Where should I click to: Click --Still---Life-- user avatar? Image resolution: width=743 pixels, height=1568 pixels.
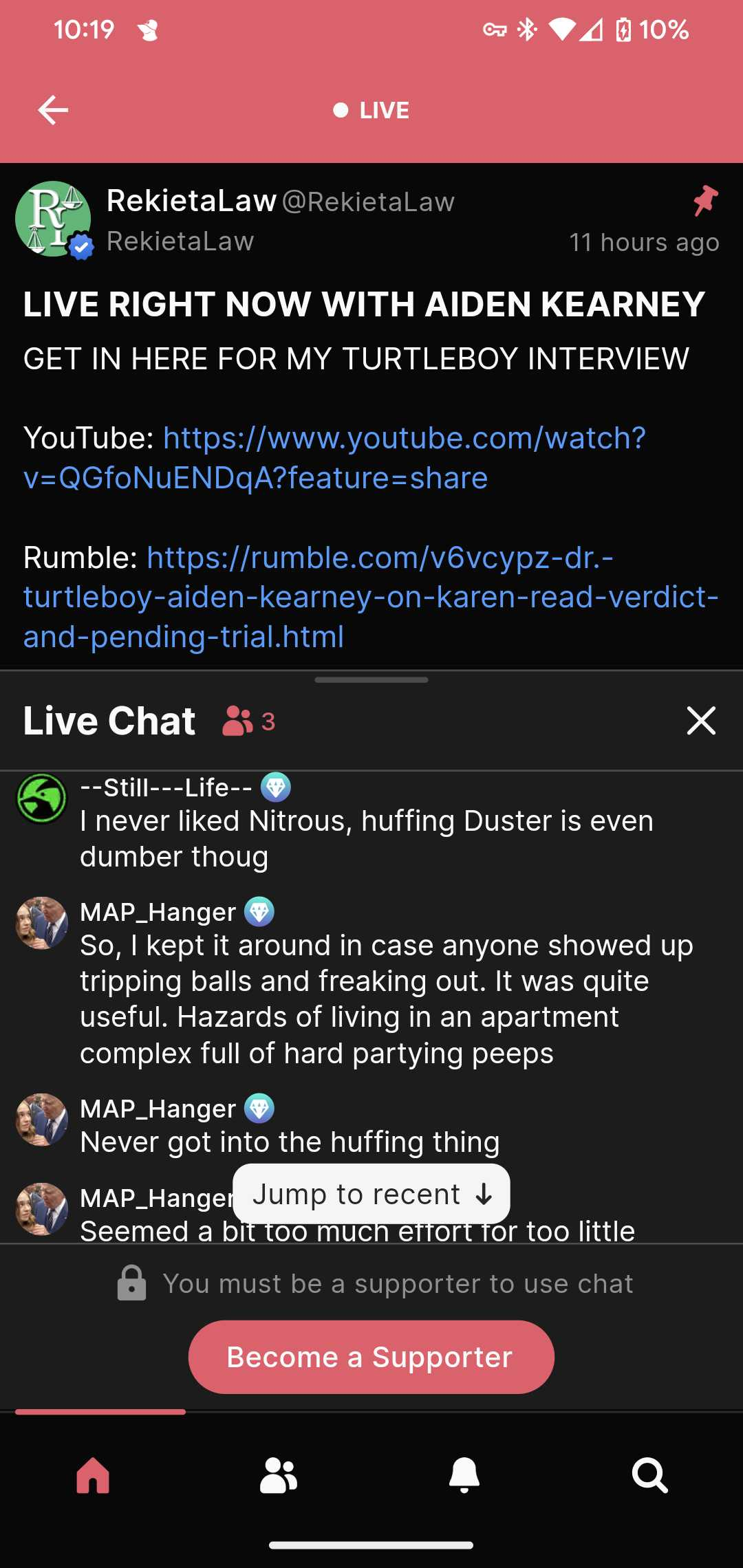click(x=42, y=798)
